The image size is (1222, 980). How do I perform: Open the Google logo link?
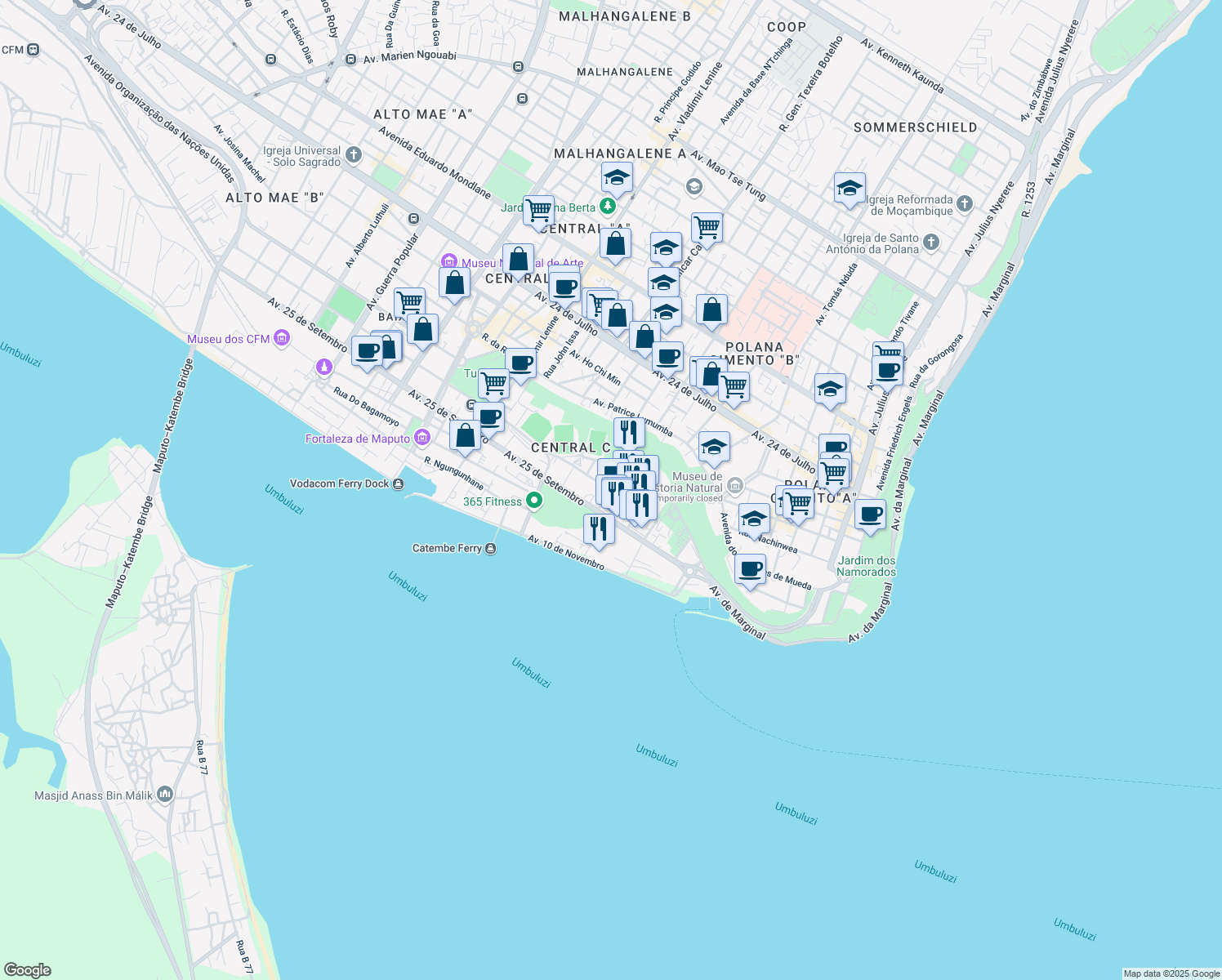tap(27, 970)
